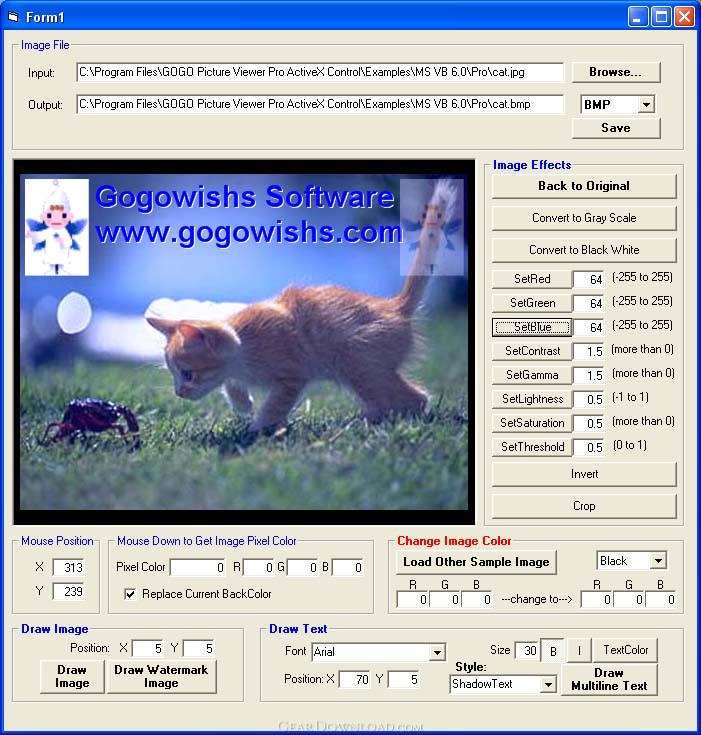The width and height of the screenshot is (701, 735).
Task: Click the SetBlue button
Action: [532, 327]
